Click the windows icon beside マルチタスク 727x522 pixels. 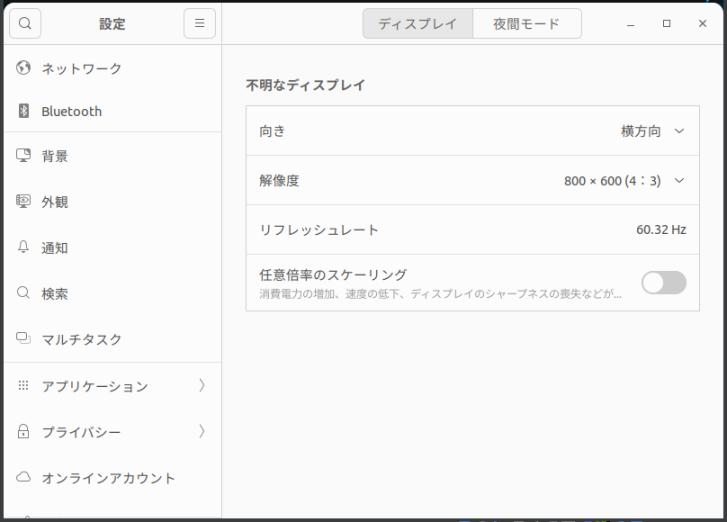tap(23, 338)
